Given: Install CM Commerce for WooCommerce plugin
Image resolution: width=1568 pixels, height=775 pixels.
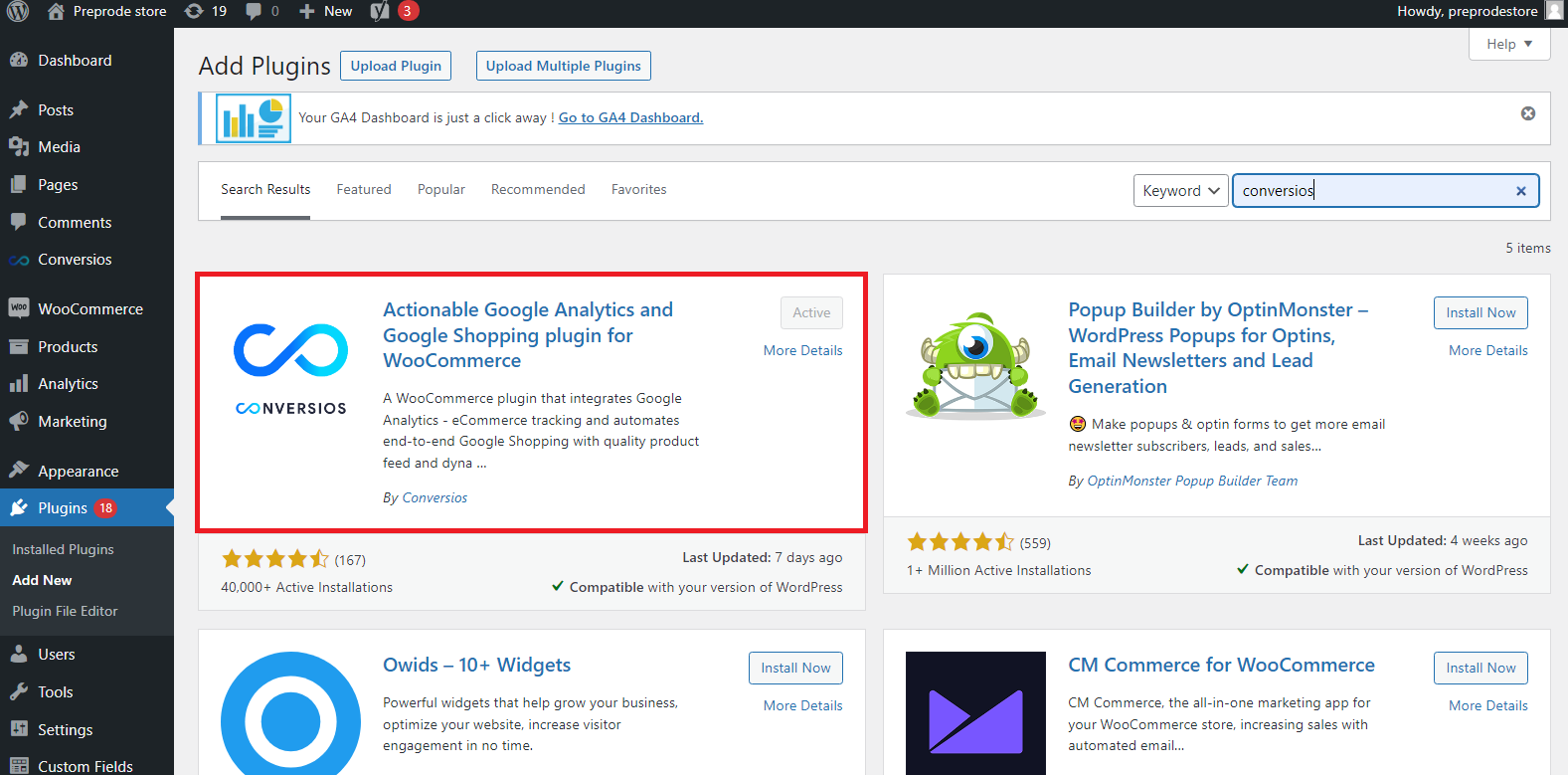Looking at the screenshot, I should click(x=1481, y=668).
